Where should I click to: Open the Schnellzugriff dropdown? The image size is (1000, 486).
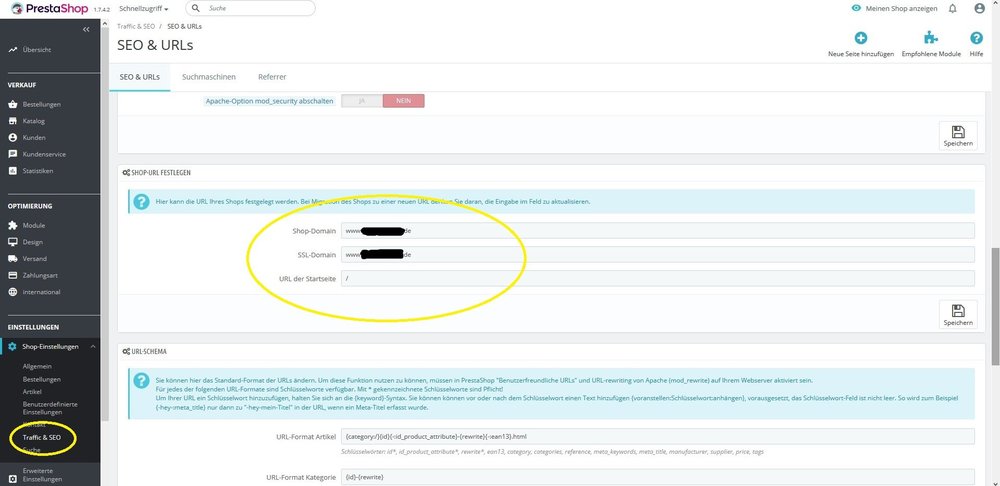143,9
